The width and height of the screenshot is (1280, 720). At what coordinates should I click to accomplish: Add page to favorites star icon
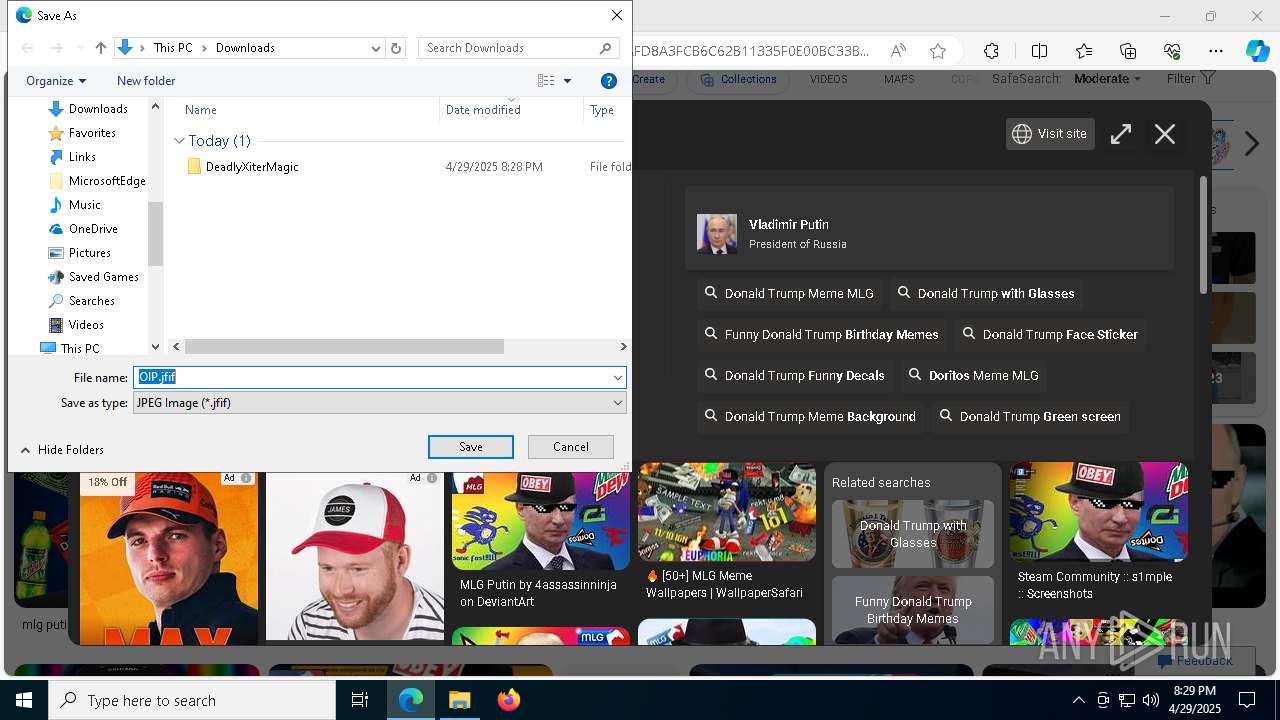click(x=938, y=51)
